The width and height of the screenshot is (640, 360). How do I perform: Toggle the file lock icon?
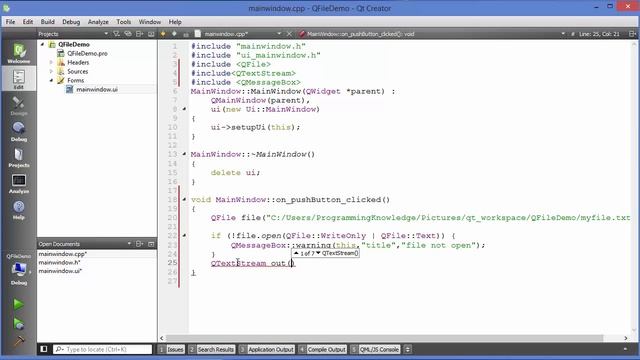(186, 34)
